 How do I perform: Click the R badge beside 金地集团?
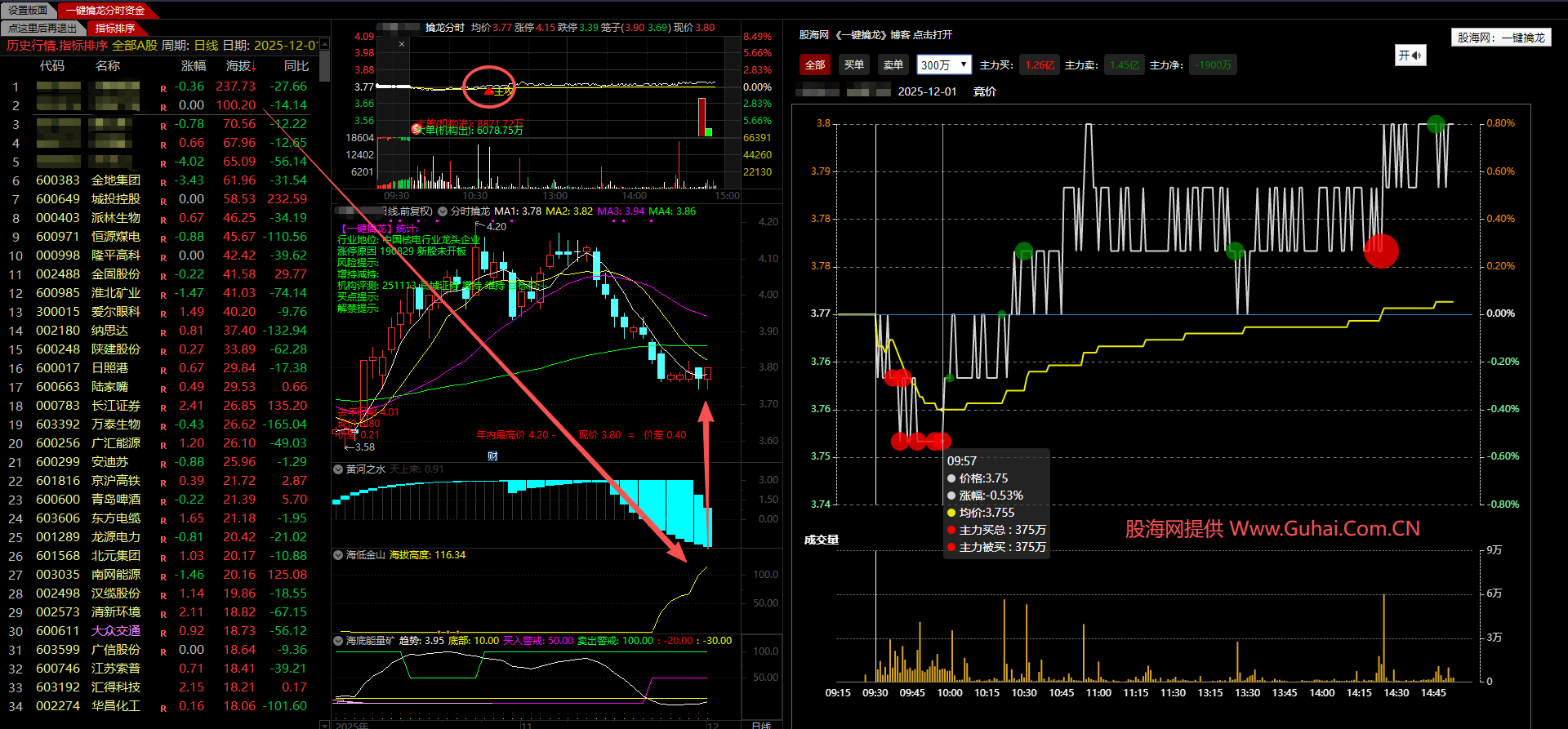coord(163,182)
